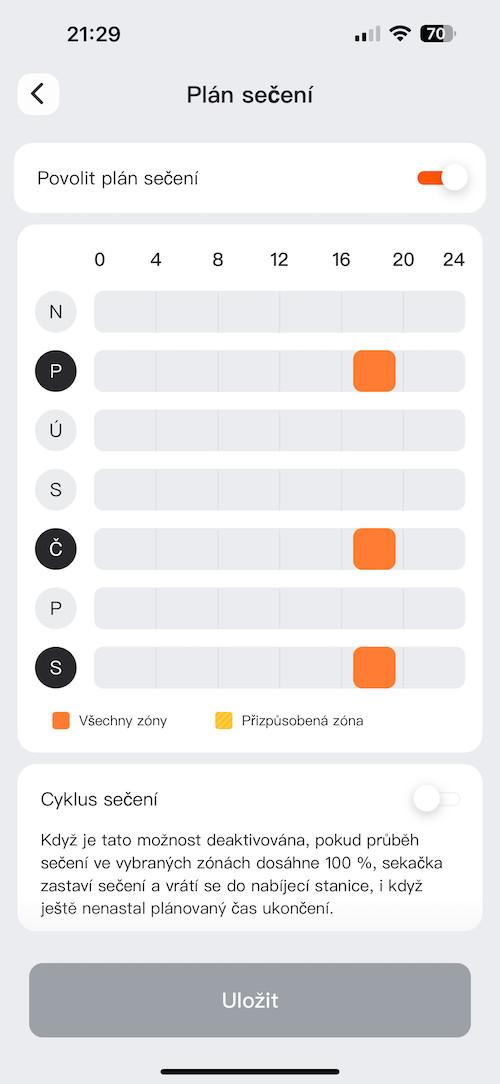Viewport: 500px width, 1084px height.
Task: Tap the yellow Přizpůsobená zóna legend swatch
Action: [x=224, y=721]
